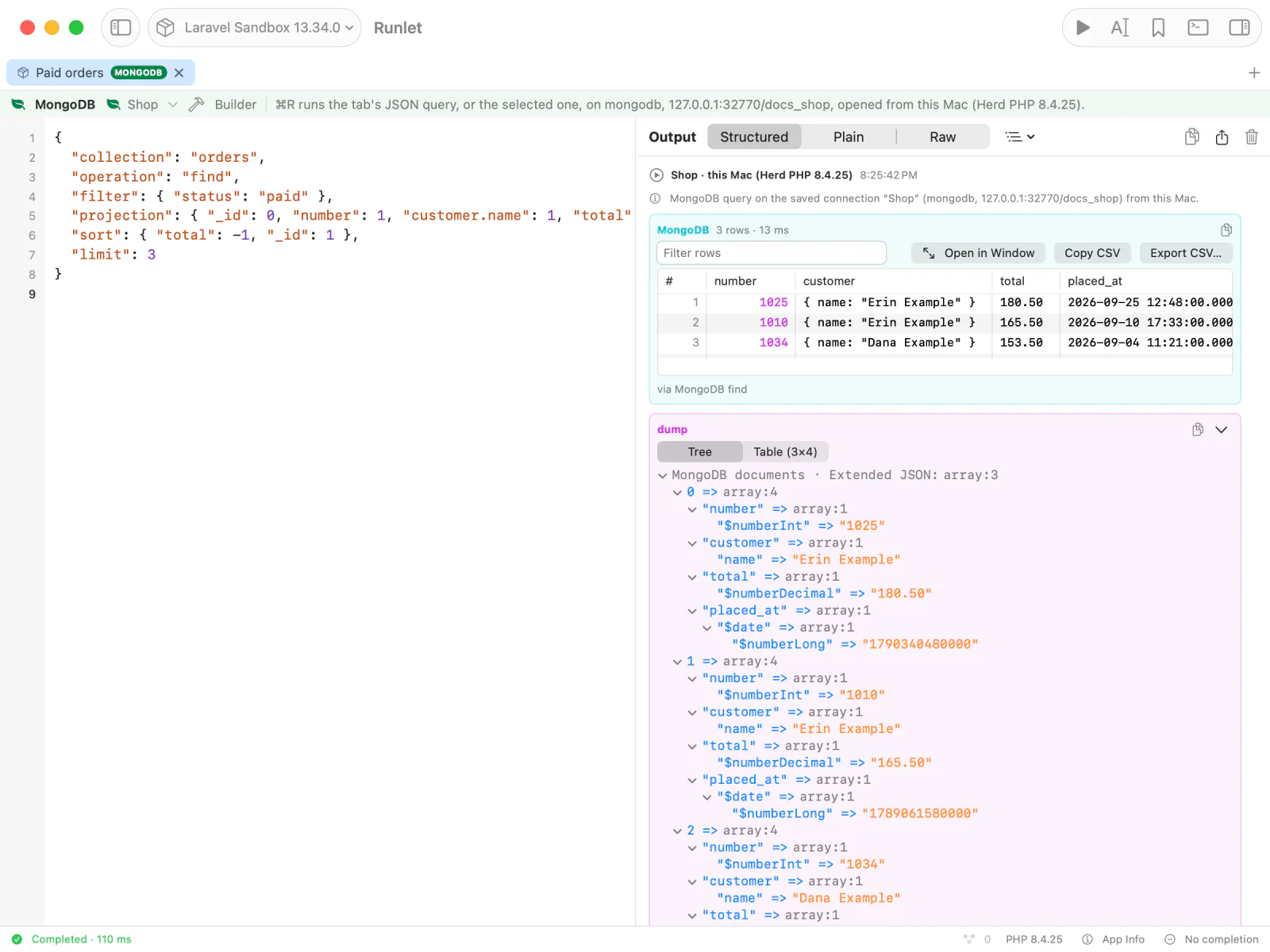Close the Paid orders tab
The height and width of the screenshot is (952, 1270).
click(x=179, y=73)
